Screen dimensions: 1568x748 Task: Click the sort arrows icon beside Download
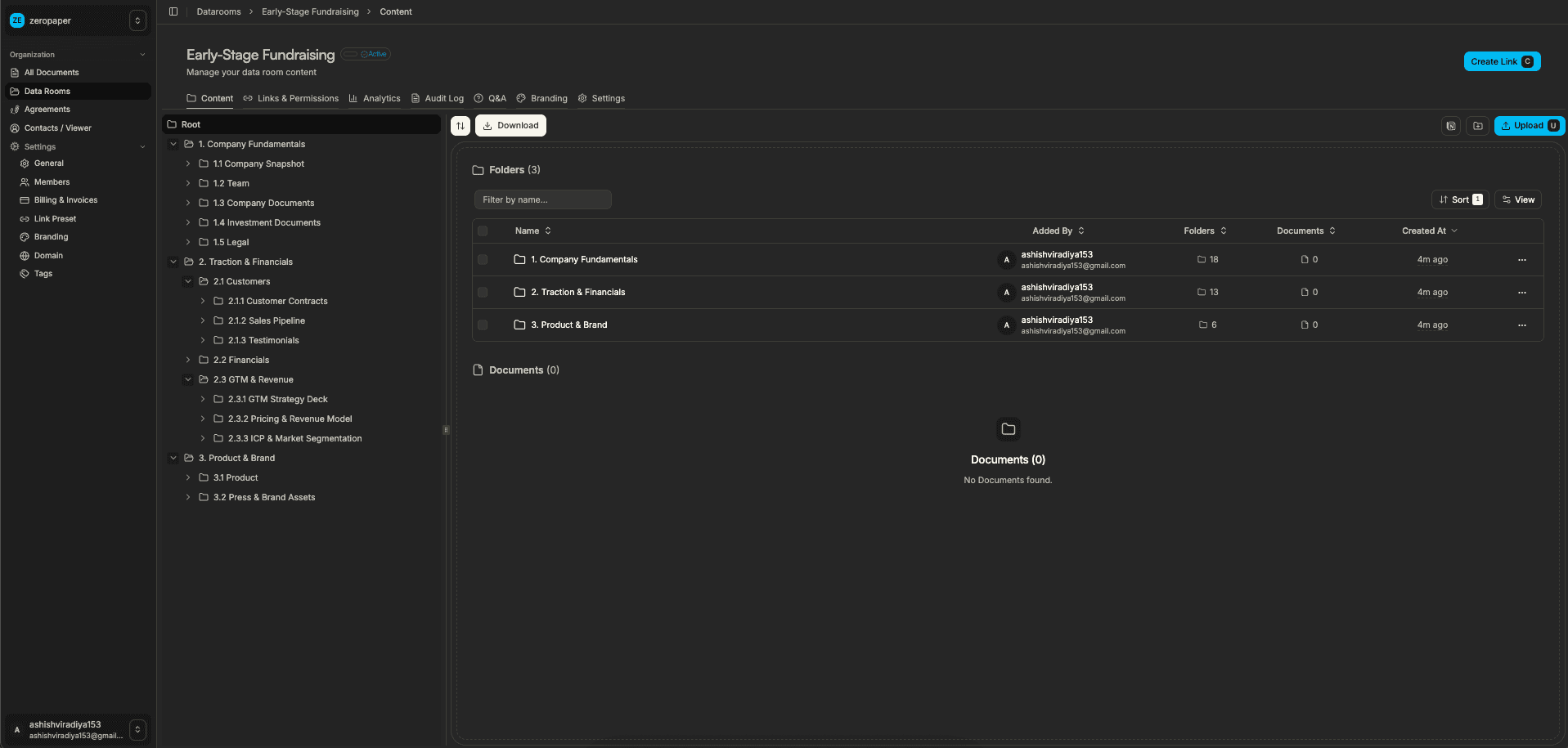point(460,125)
